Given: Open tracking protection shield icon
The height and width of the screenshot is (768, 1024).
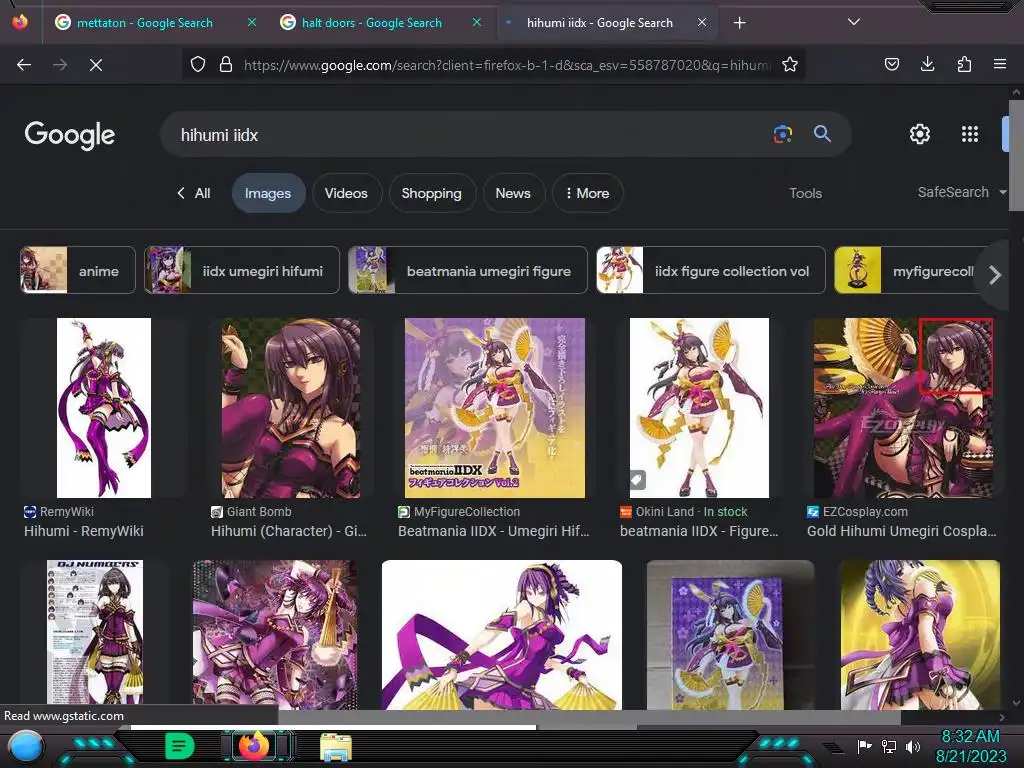Looking at the screenshot, I should click(x=198, y=64).
